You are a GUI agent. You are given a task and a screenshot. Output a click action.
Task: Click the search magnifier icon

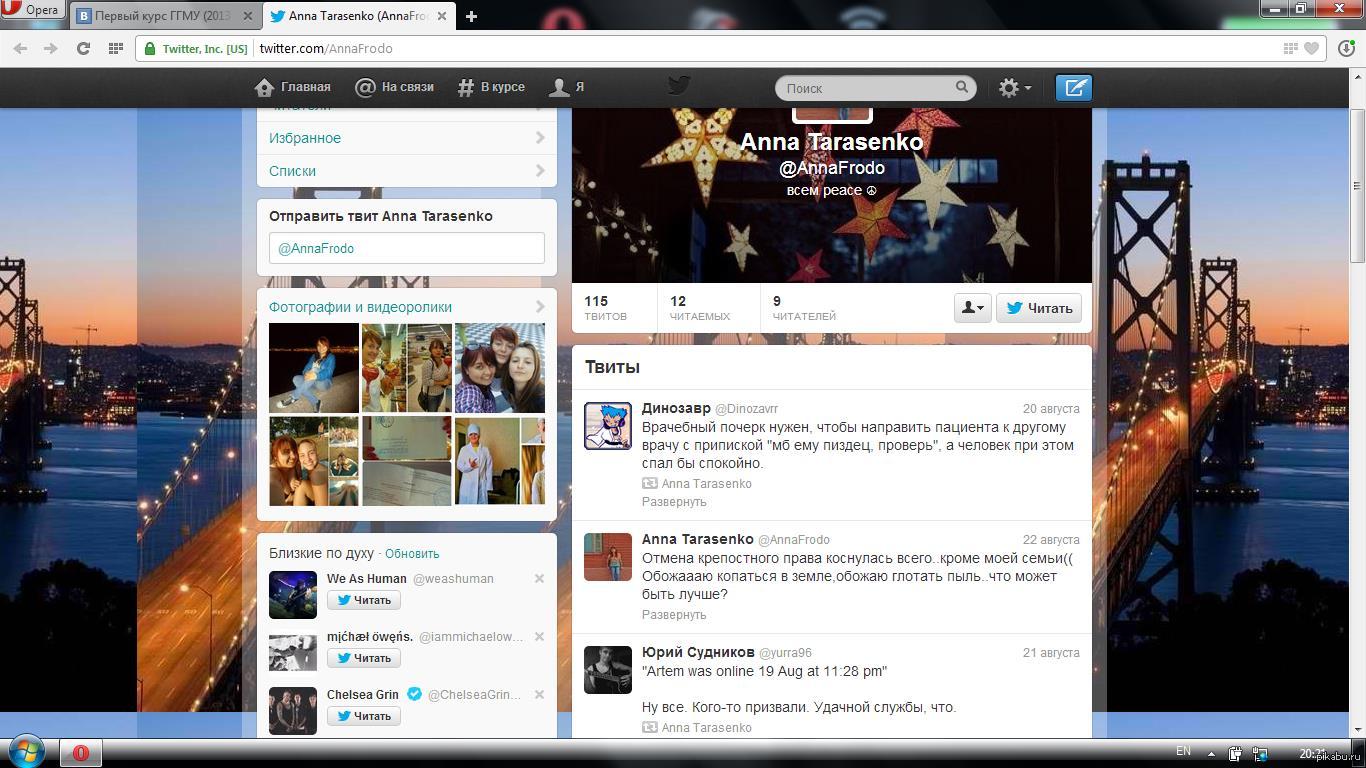(x=962, y=88)
